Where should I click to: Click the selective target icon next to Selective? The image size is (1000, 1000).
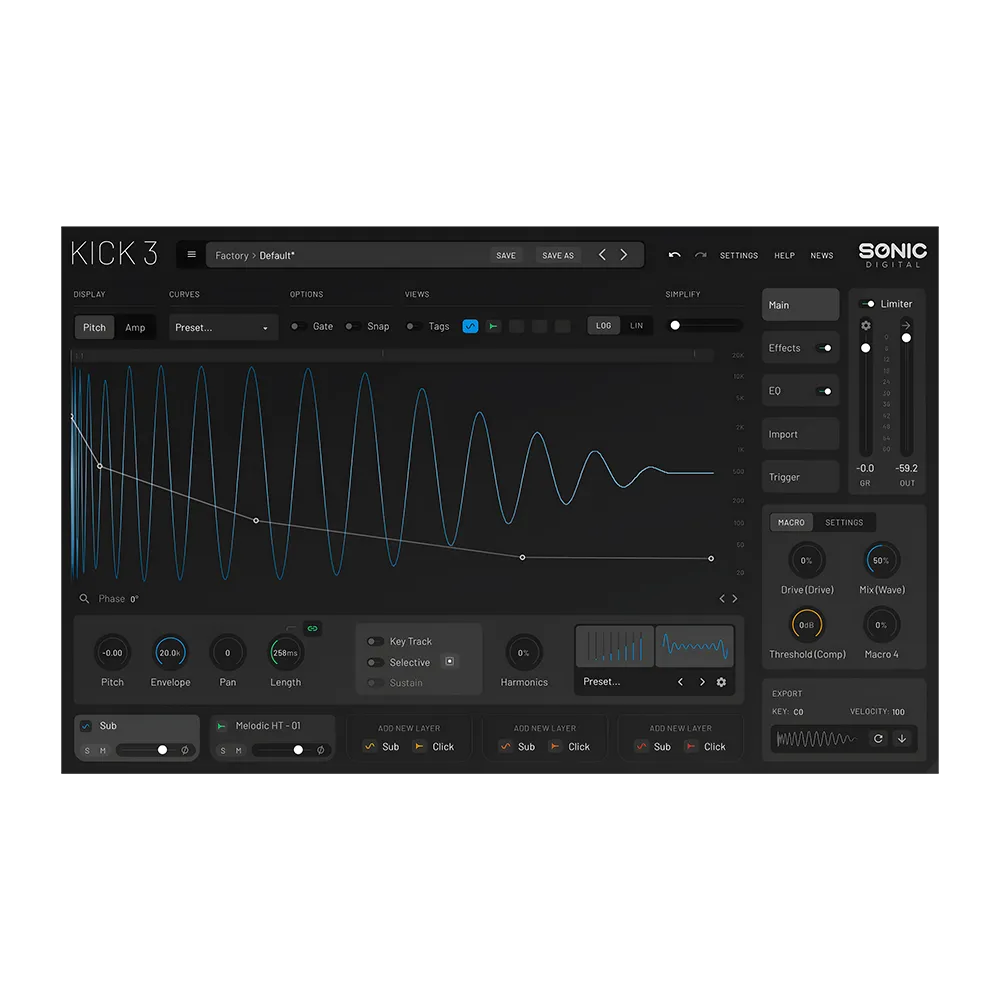pos(450,661)
